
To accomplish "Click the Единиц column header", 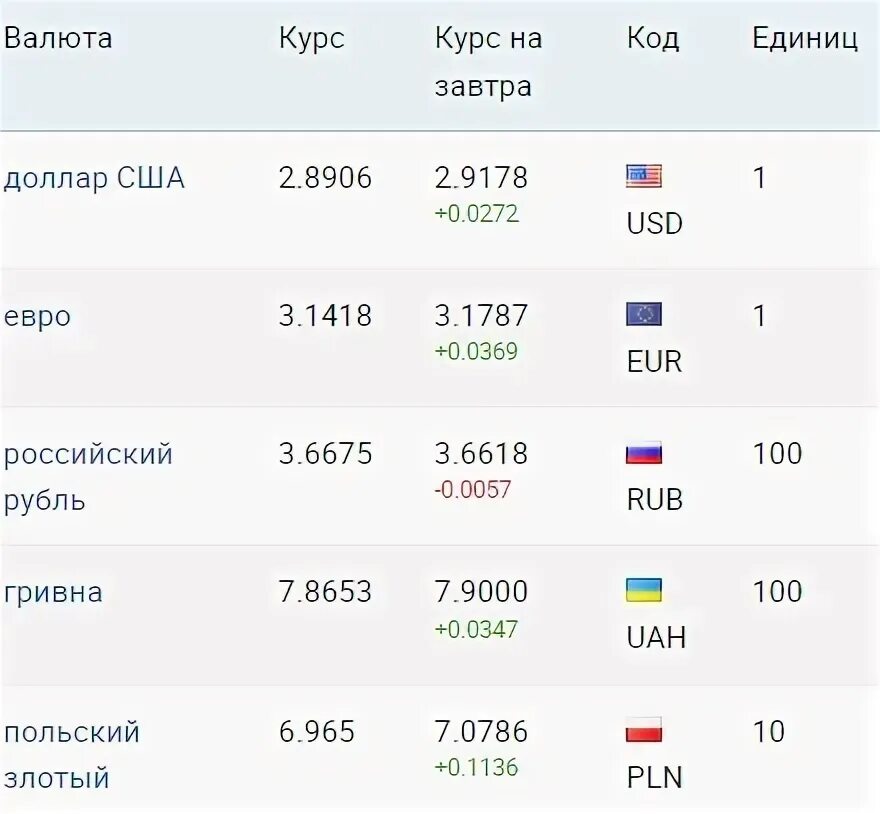I will click(x=805, y=39).
